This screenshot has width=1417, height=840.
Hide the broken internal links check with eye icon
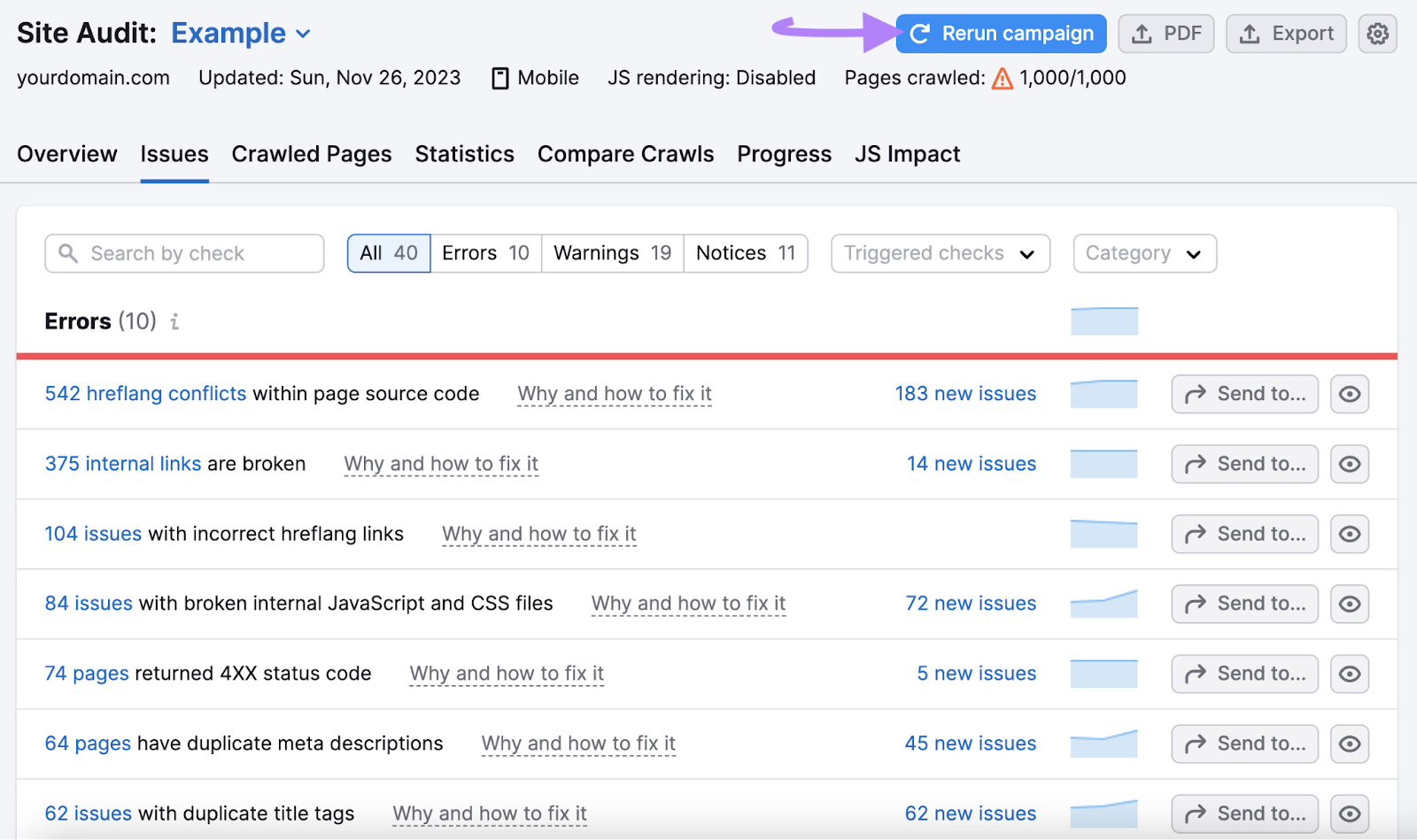(x=1350, y=464)
